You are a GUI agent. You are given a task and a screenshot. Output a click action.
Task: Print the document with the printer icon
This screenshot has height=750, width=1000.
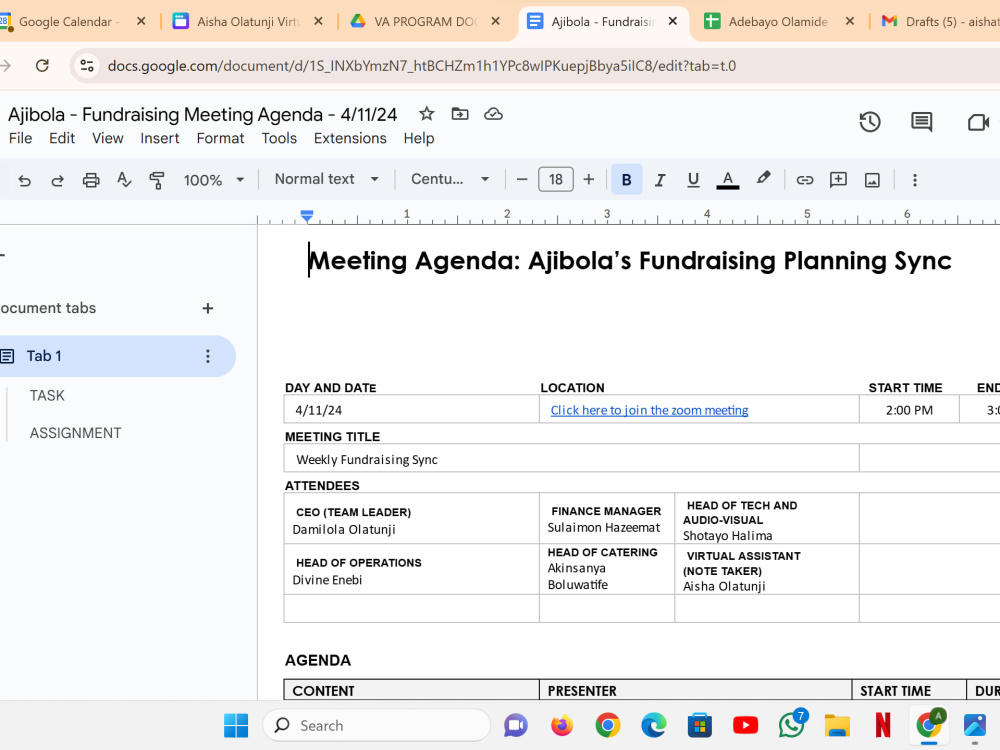pyautogui.click(x=91, y=180)
